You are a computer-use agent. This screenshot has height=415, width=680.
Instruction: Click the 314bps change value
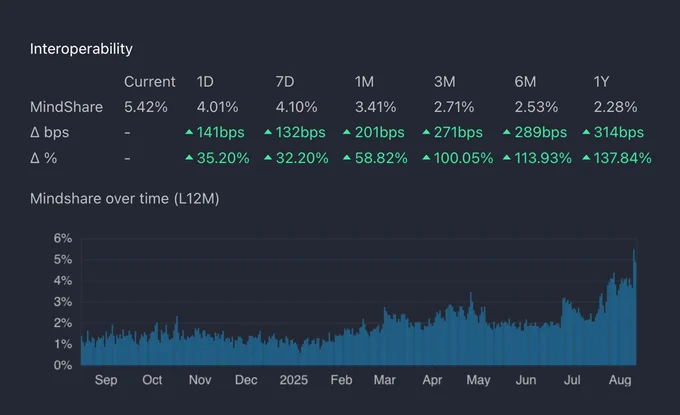618,132
